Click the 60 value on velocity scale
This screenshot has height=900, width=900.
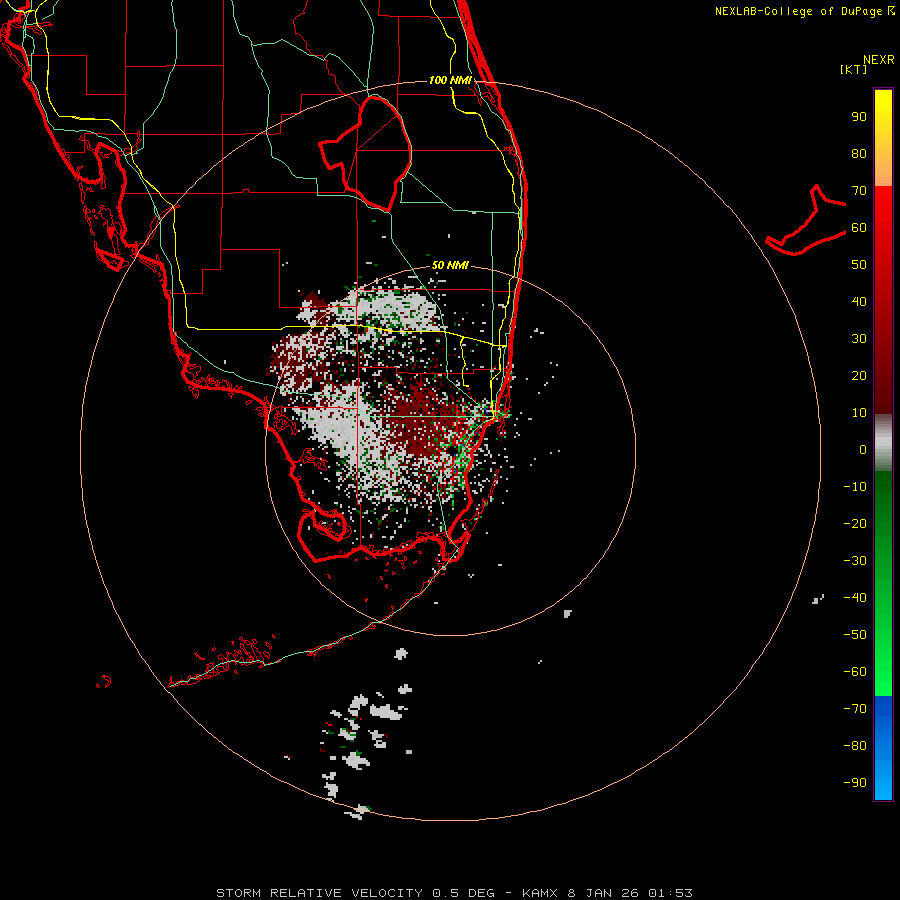[859, 227]
